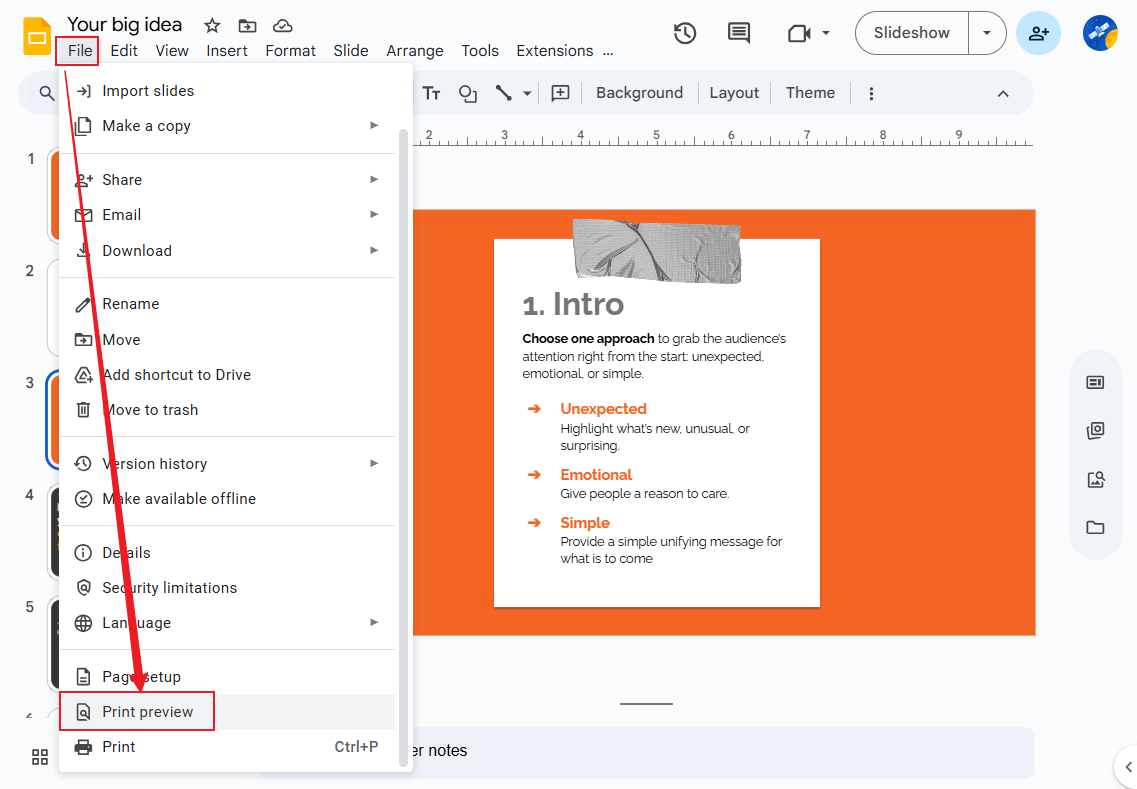This screenshot has height=789, width=1137.
Task: Change the slide Background
Action: pyautogui.click(x=639, y=92)
